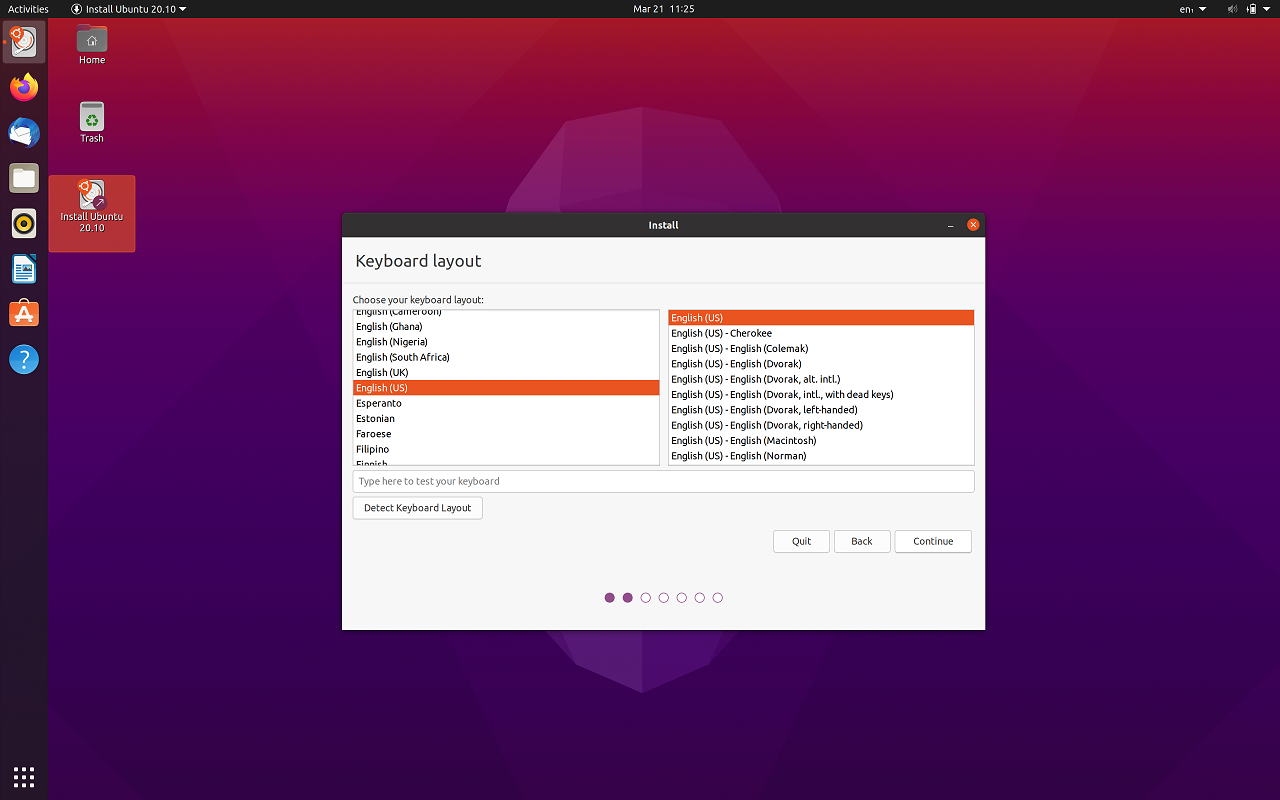Screen dimensions: 1280x800
Task: Choose English (US) - English (Colemak) variant
Action: point(821,349)
